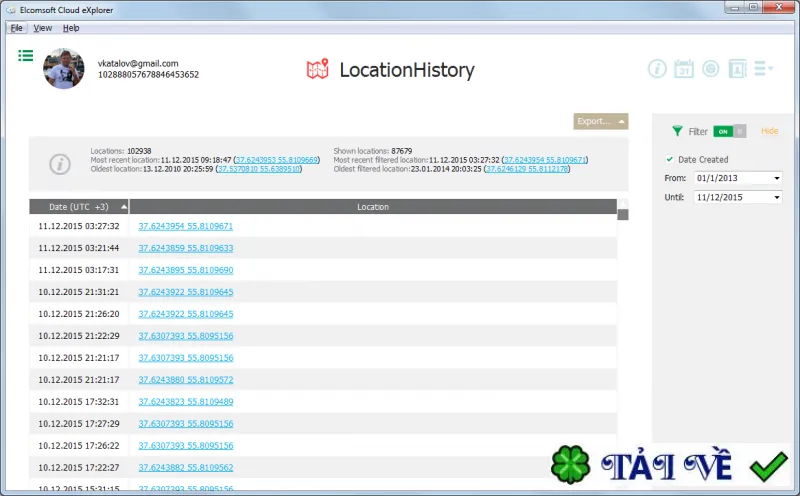Viewport: 800px width, 496px height.
Task: Open the From date dropdown
Action: tap(777, 178)
